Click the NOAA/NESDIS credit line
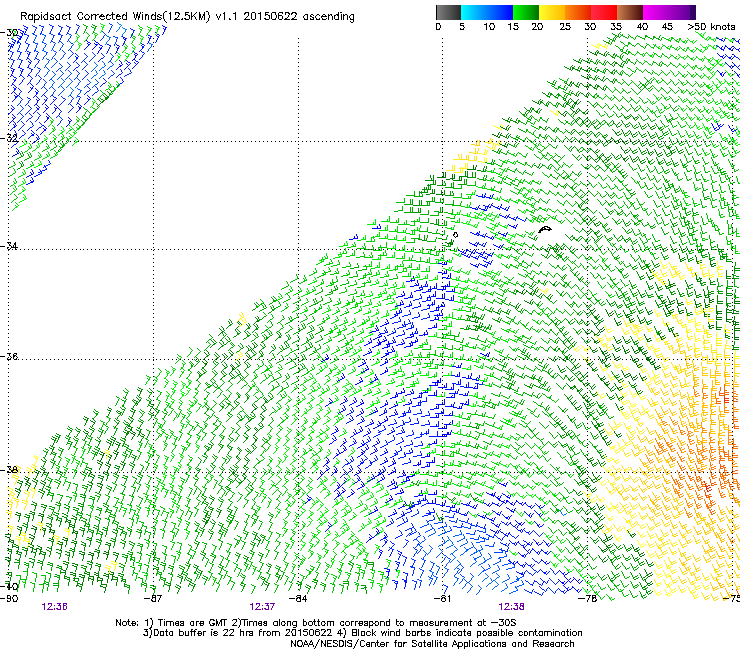 pyautogui.click(x=432, y=644)
